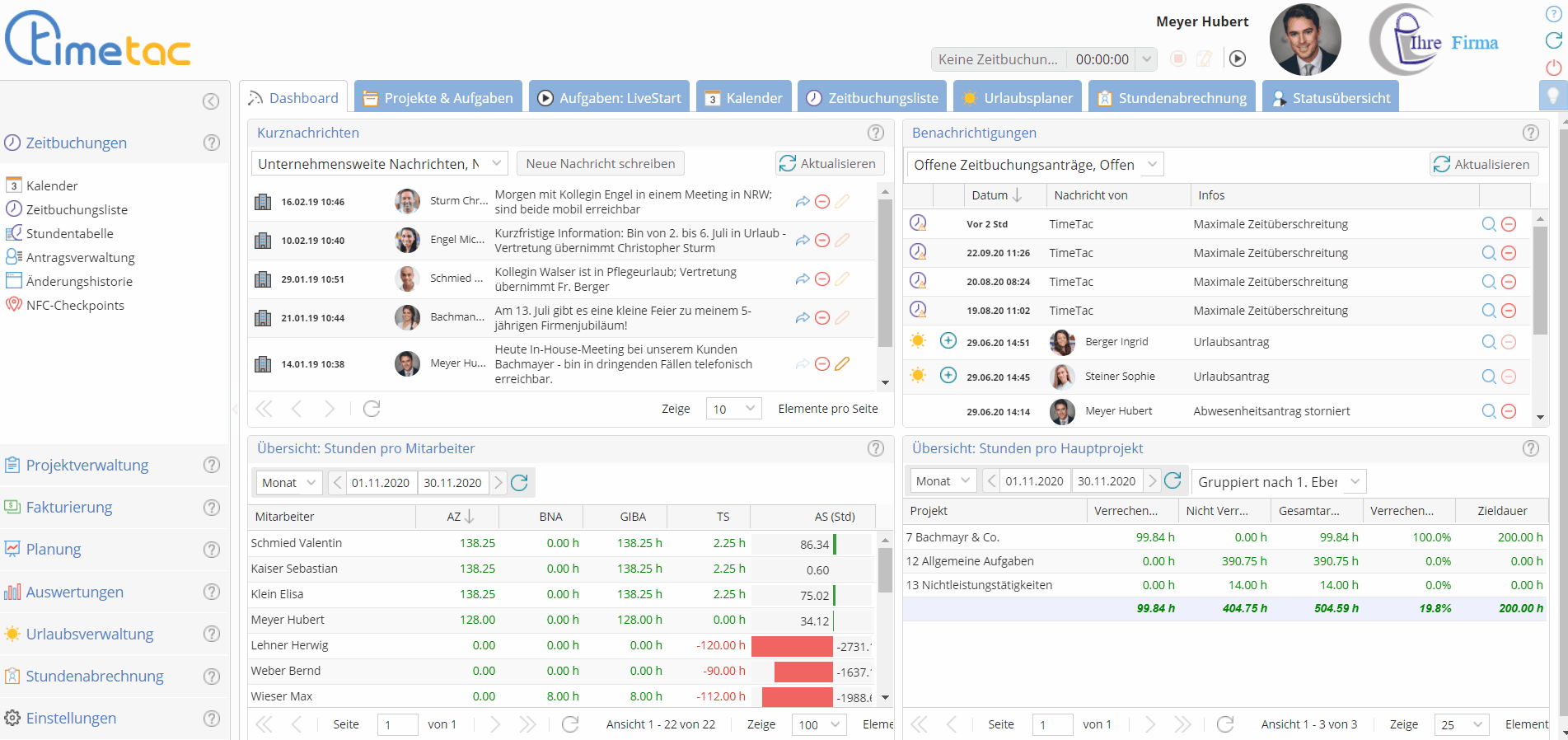Switch to the Urlaubsplaner tab
This screenshot has height=740, width=1568.
click(1018, 98)
